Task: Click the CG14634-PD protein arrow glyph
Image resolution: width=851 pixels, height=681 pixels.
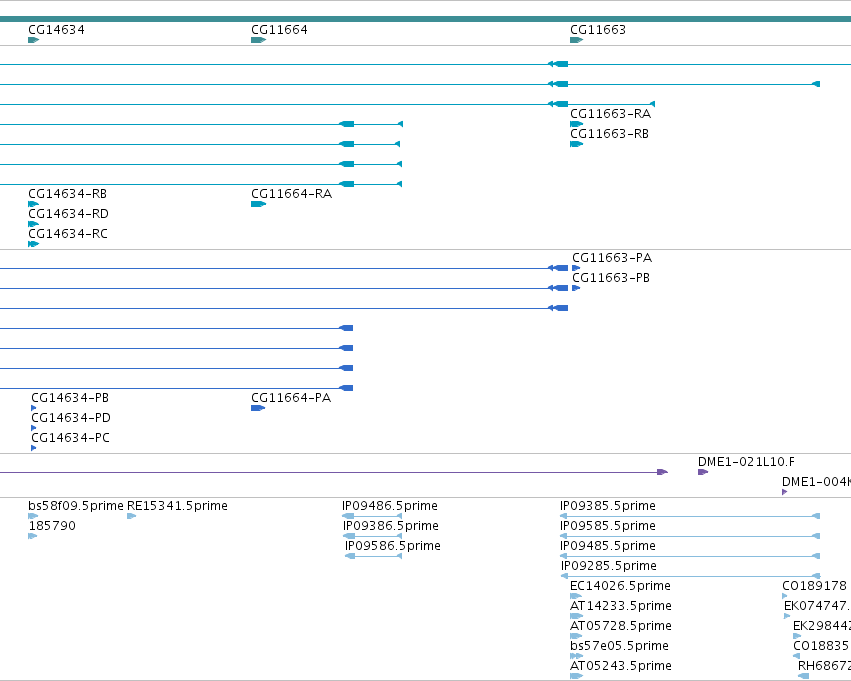Action: click(x=34, y=428)
